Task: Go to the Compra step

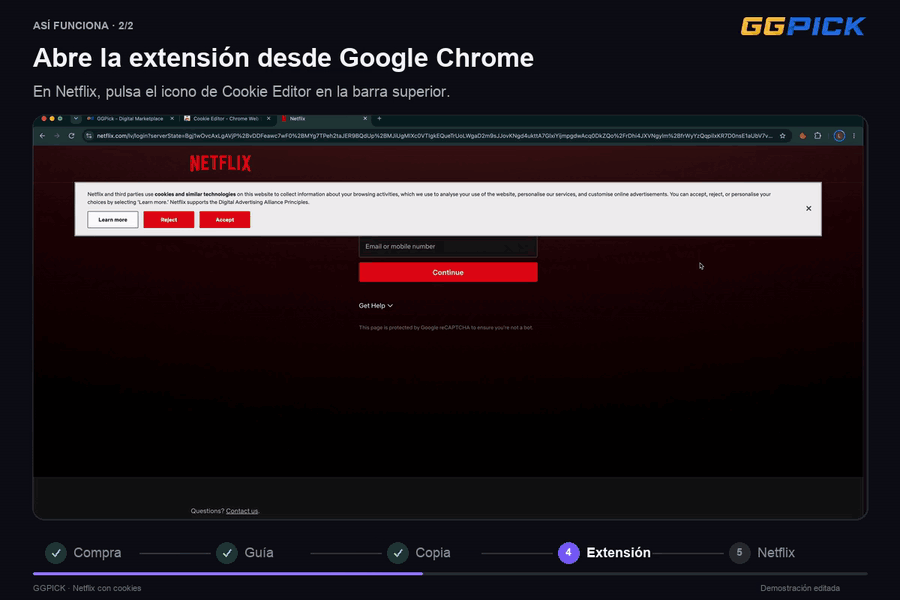Action: pyautogui.click(x=84, y=553)
